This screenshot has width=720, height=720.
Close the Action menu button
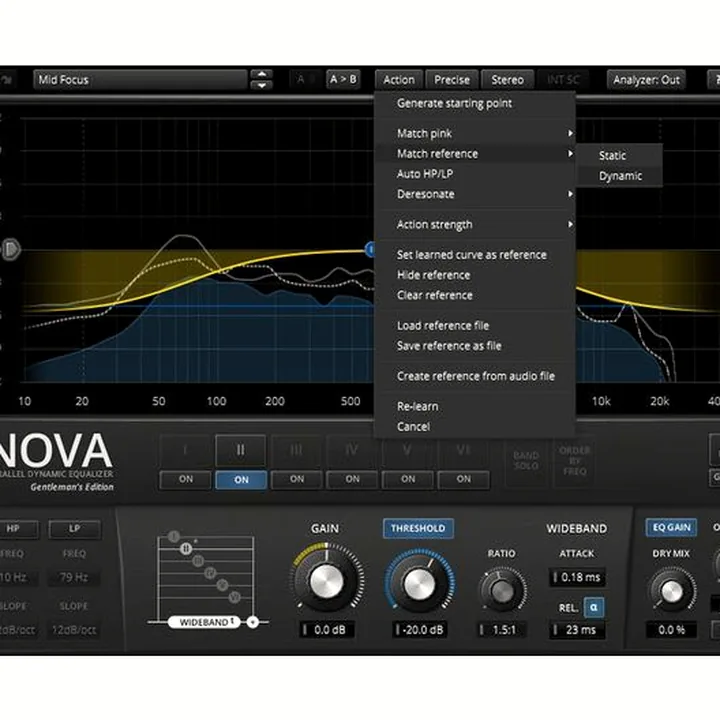(399, 80)
